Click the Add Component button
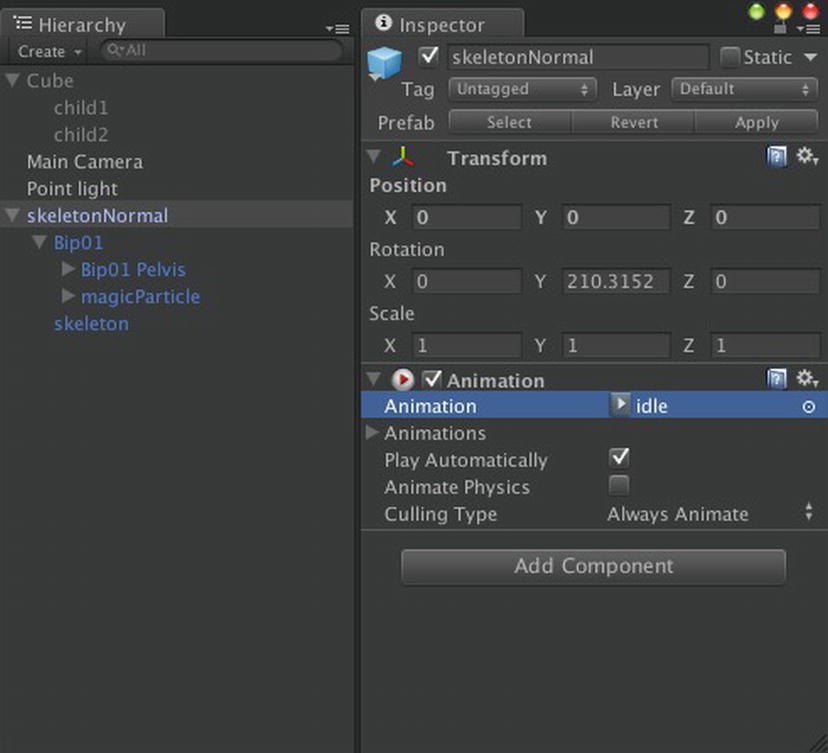 coord(594,566)
